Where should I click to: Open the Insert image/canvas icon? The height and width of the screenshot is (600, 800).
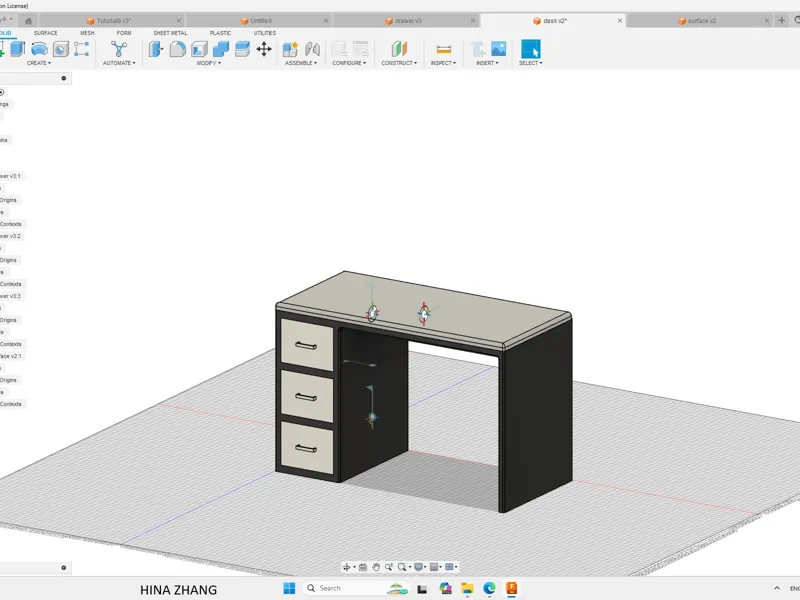click(498, 49)
